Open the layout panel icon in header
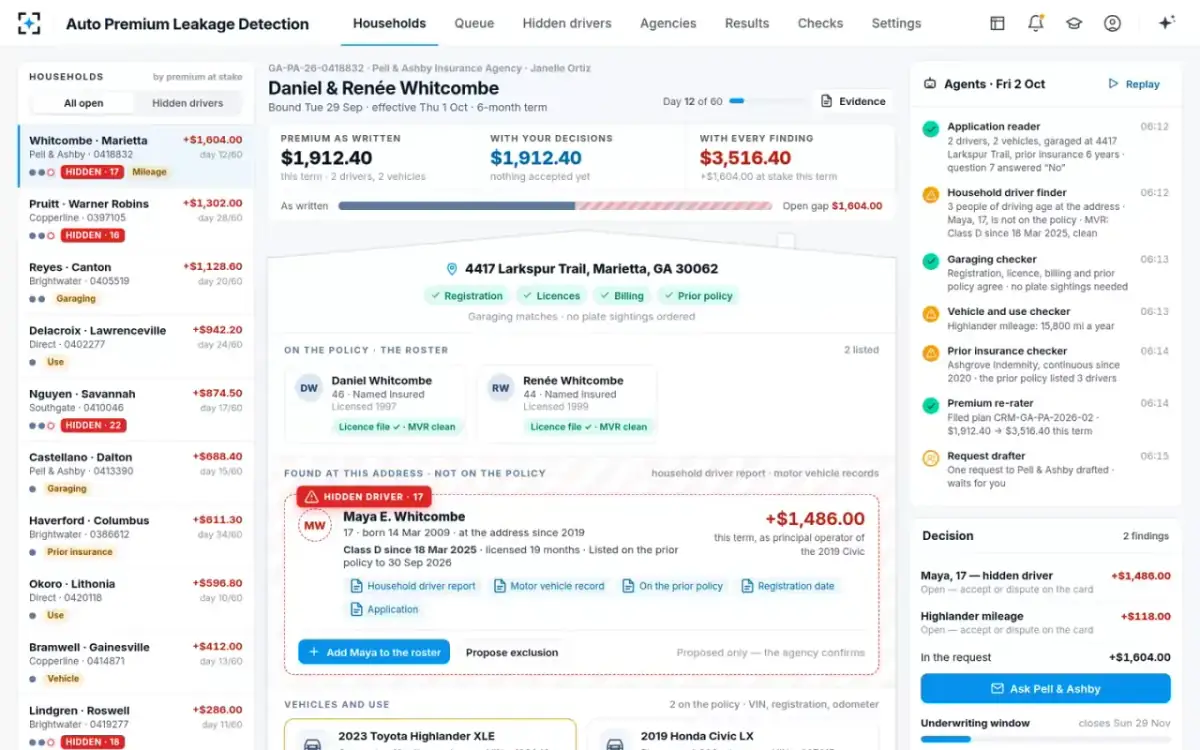 tap(997, 23)
